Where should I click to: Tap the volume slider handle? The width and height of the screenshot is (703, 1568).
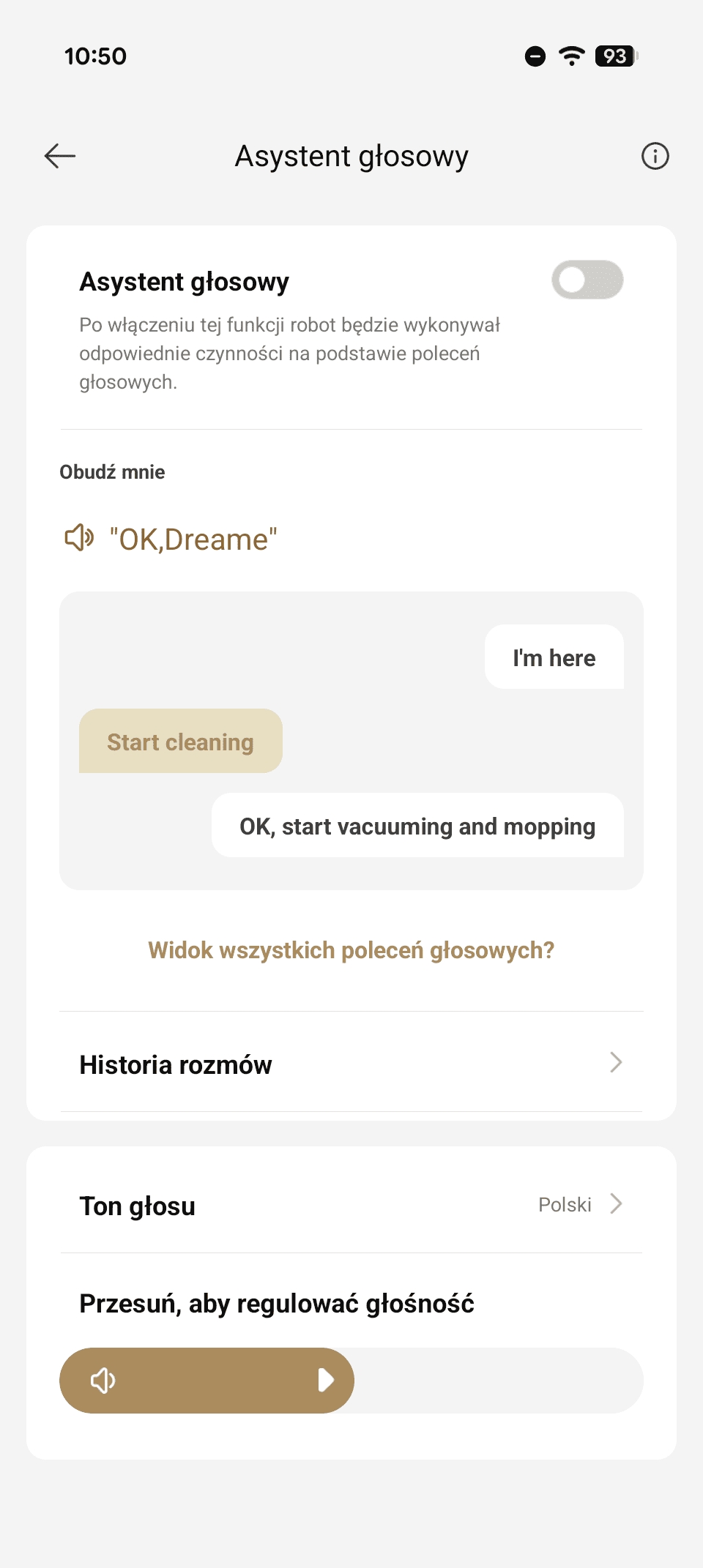tap(326, 1381)
